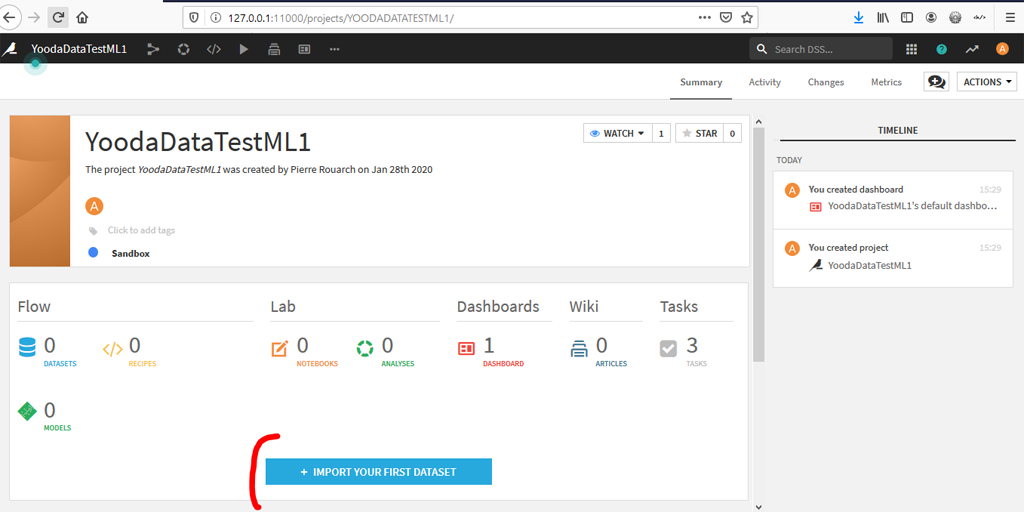Open the TASKS link

click(696, 364)
